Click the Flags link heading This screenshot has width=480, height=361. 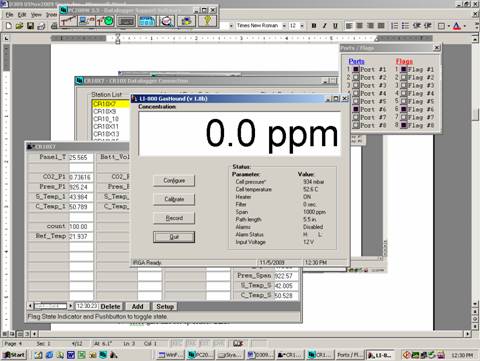click(x=404, y=61)
